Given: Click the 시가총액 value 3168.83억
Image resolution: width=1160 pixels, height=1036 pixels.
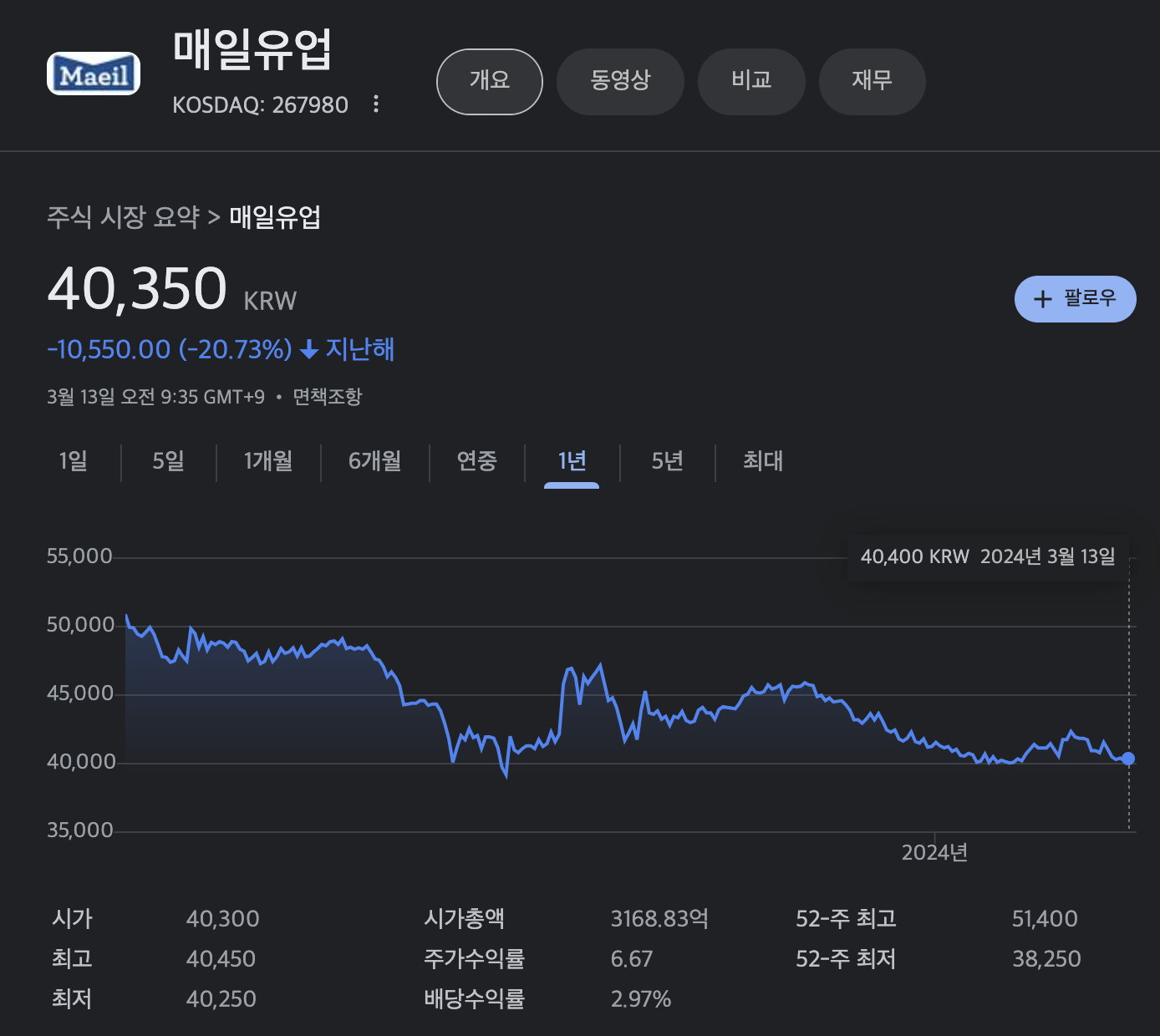Looking at the screenshot, I should [x=659, y=919].
